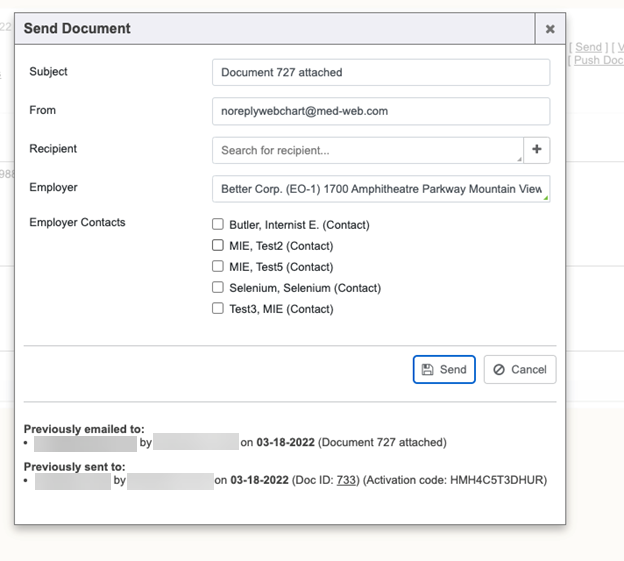Screen dimensions: 624x561
Task: Click the plus icon to add recipient
Action: pyautogui.click(x=537, y=150)
